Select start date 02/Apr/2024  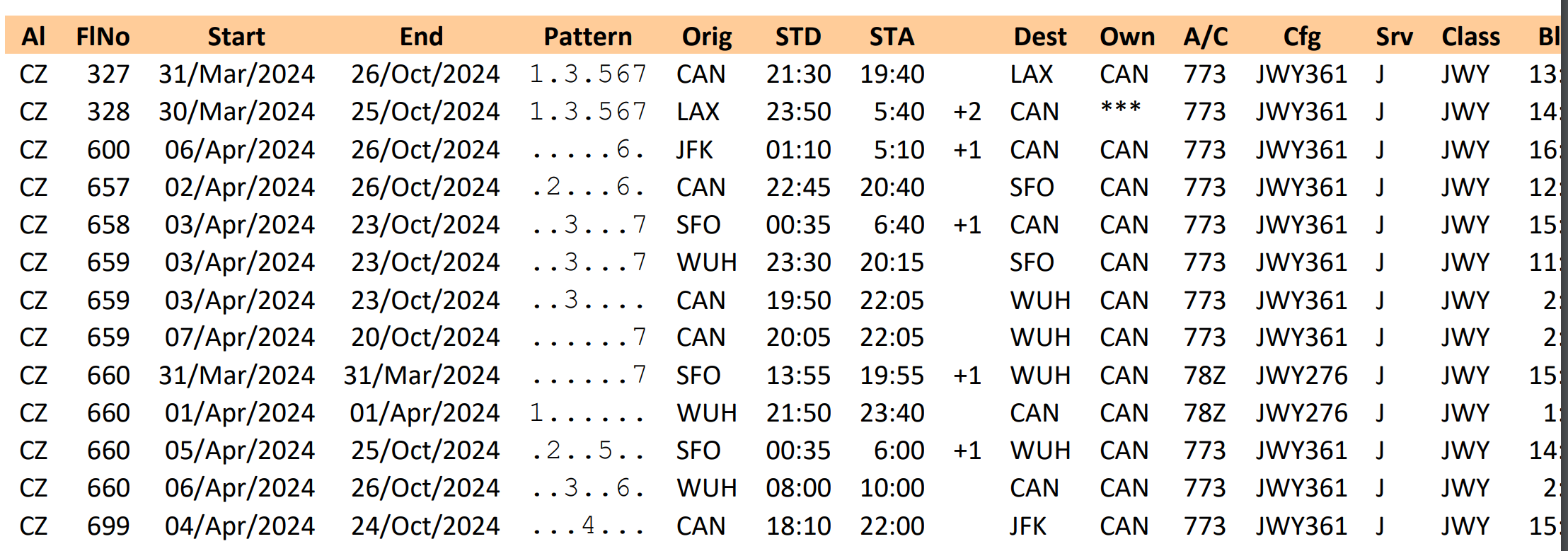coord(240,187)
